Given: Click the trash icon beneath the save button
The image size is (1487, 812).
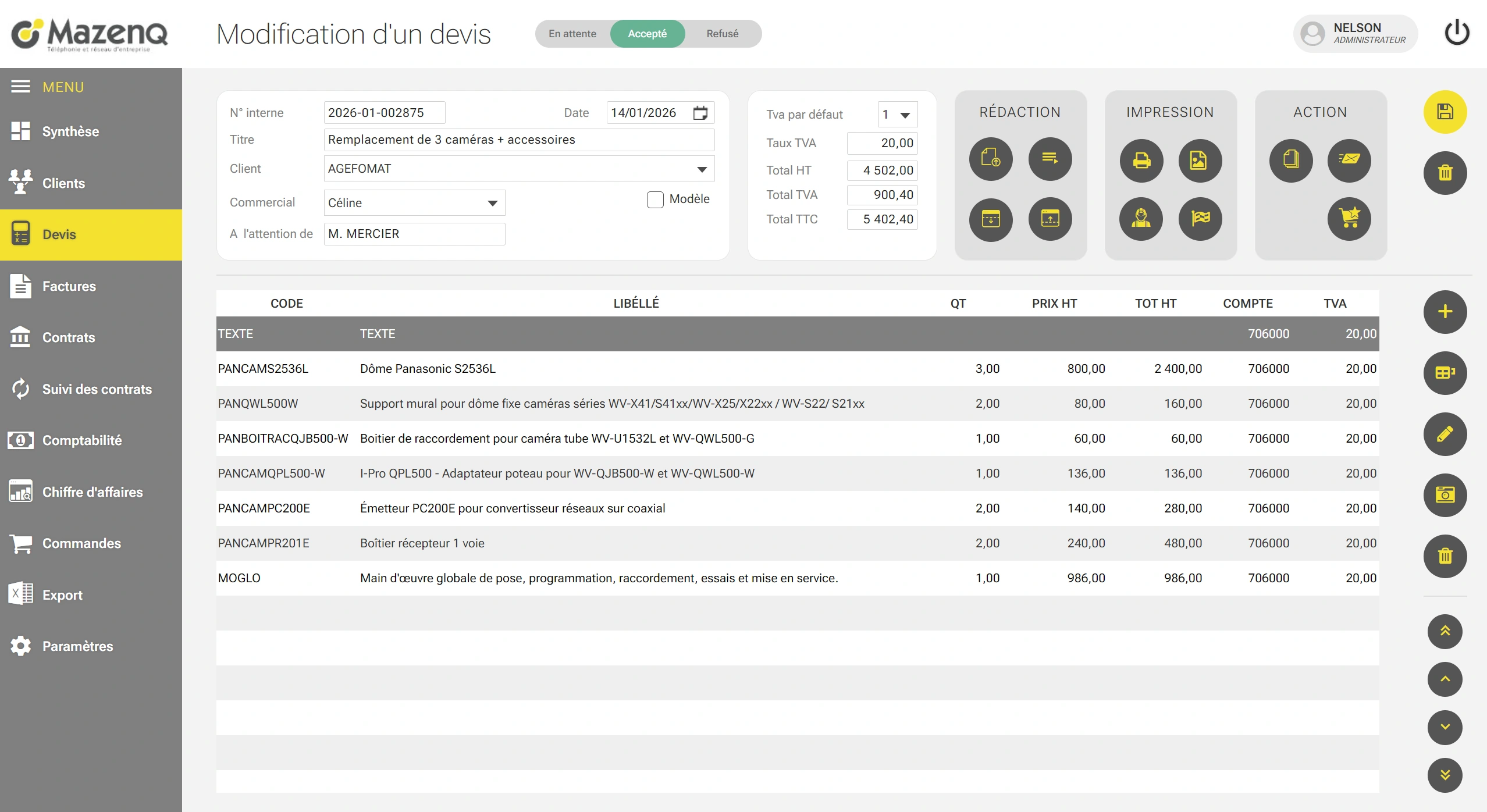Looking at the screenshot, I should tap(1445, 173).
